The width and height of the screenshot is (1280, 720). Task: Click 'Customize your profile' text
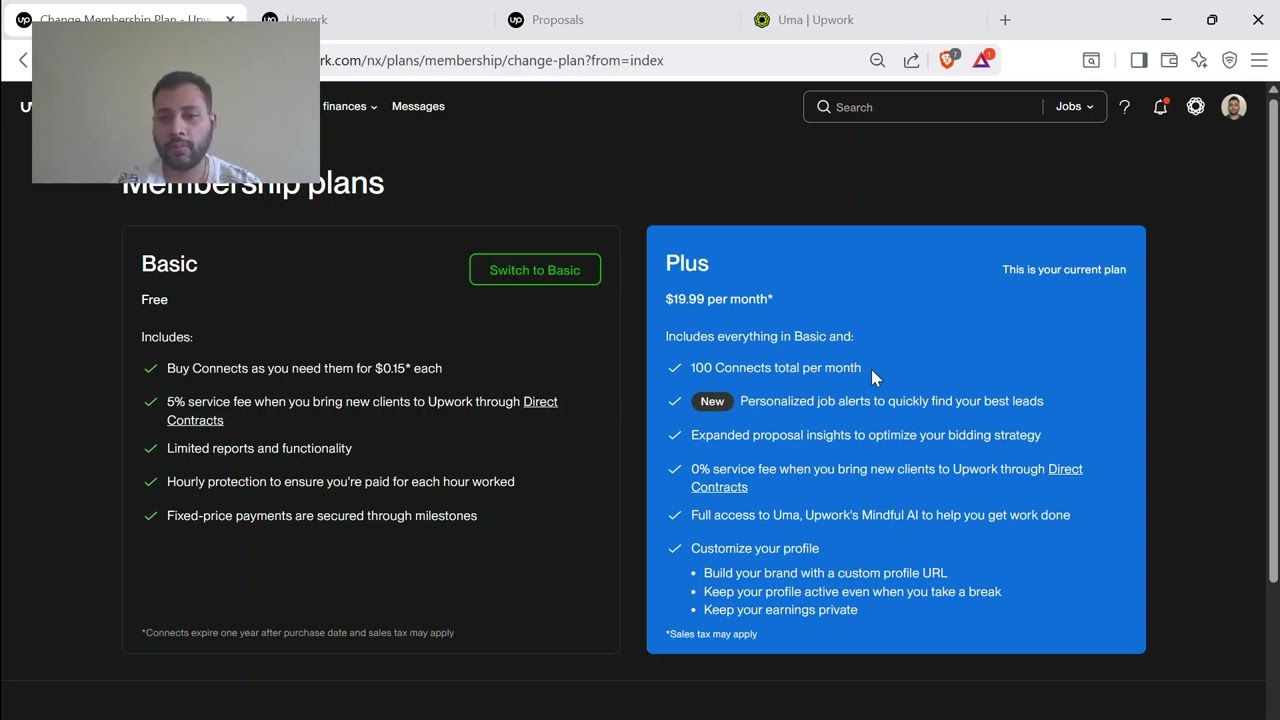point(755,548)
